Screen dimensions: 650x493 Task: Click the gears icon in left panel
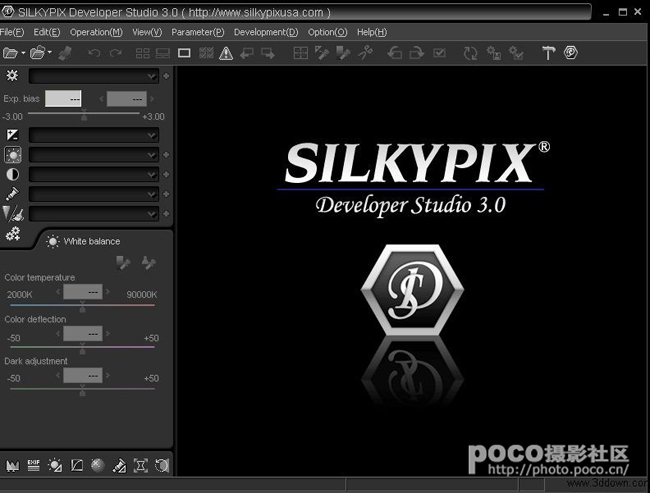tap(13, 234)
